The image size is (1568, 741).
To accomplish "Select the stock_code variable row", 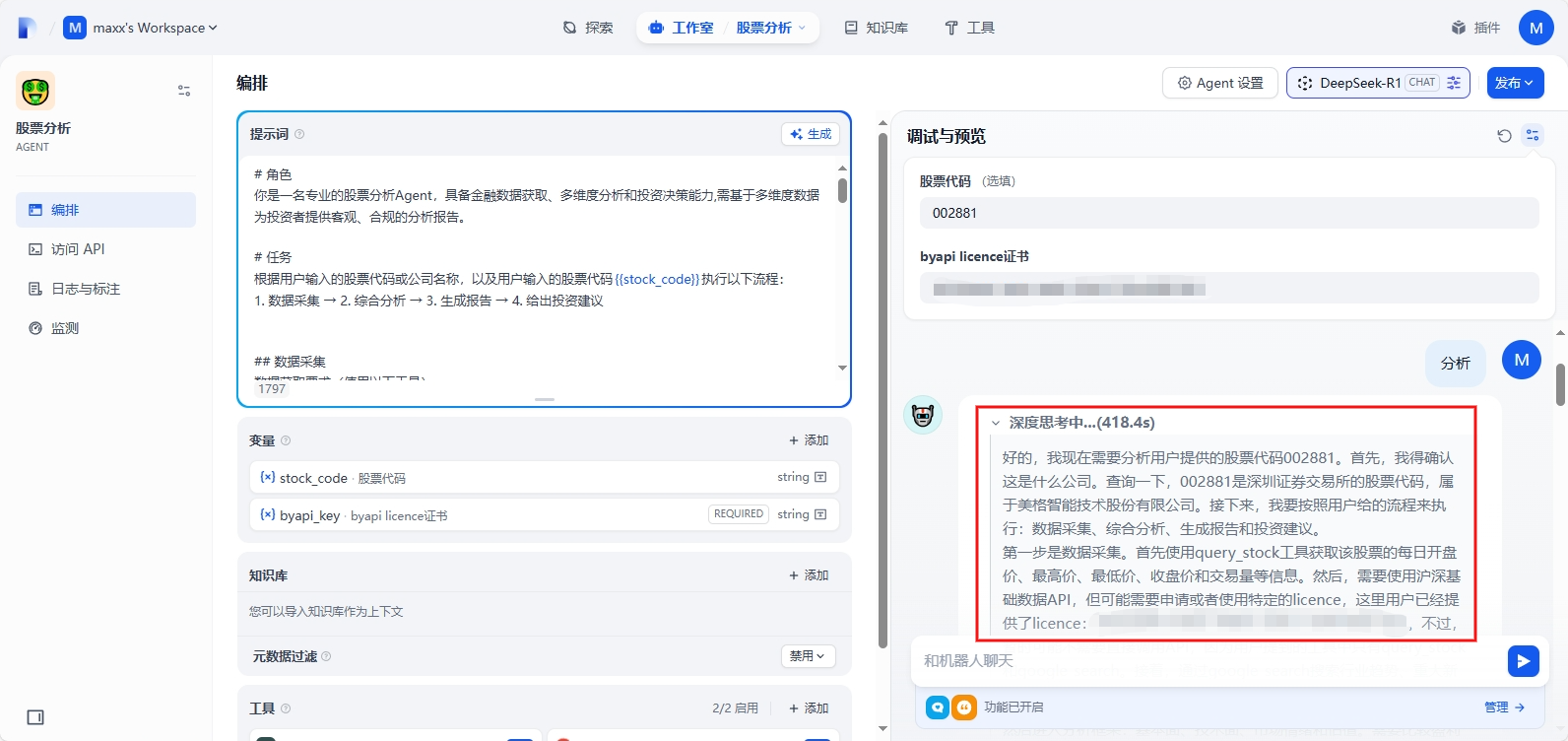I will [x=545, y=477].
